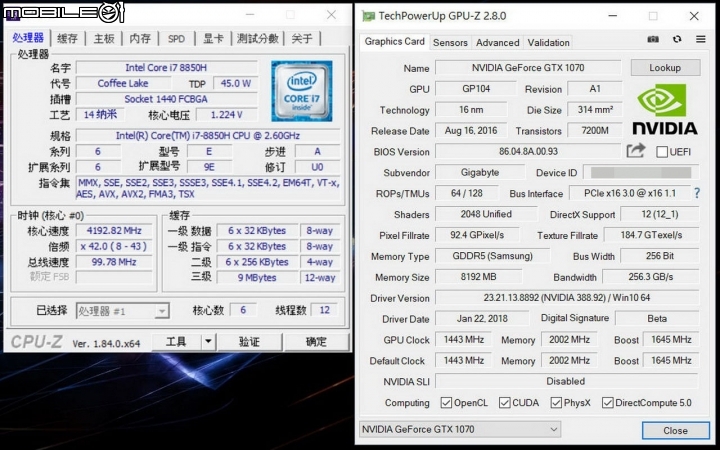
Task: Select the Graphics Card tab in GPU-Z
Action: pos(394,41)
